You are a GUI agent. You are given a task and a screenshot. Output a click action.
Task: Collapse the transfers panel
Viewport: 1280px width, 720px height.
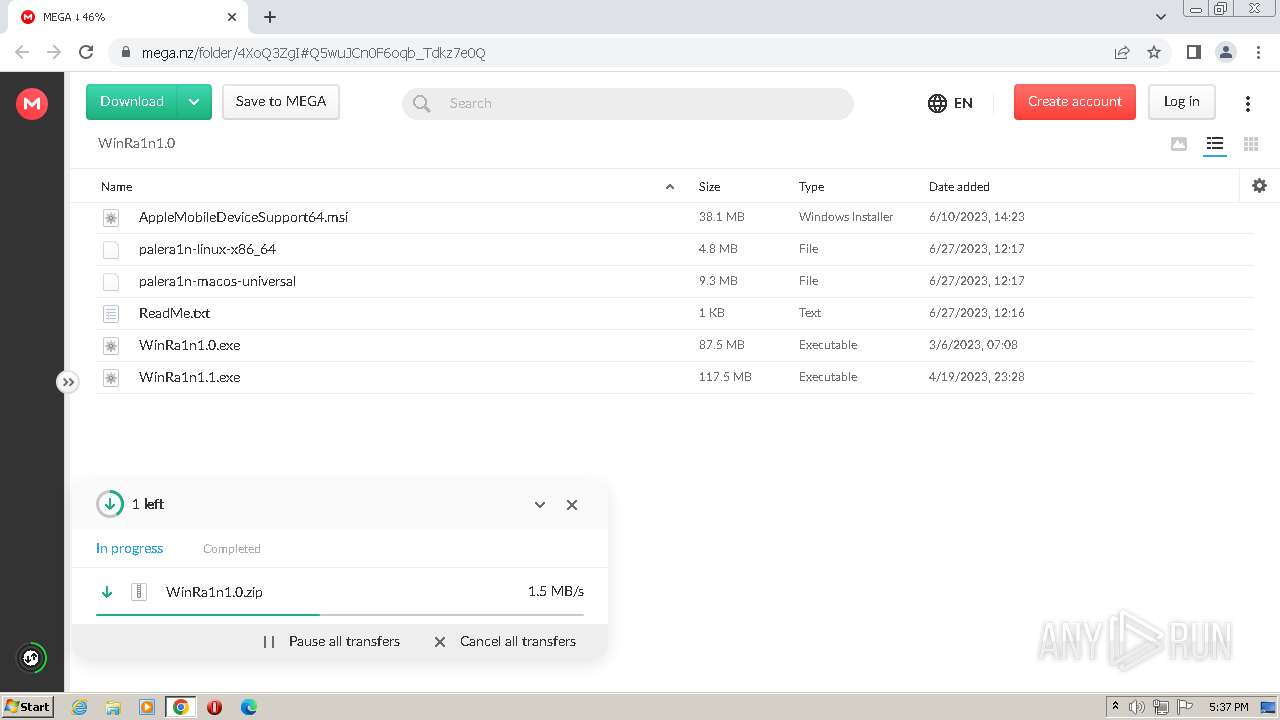[x=540, y=505]
